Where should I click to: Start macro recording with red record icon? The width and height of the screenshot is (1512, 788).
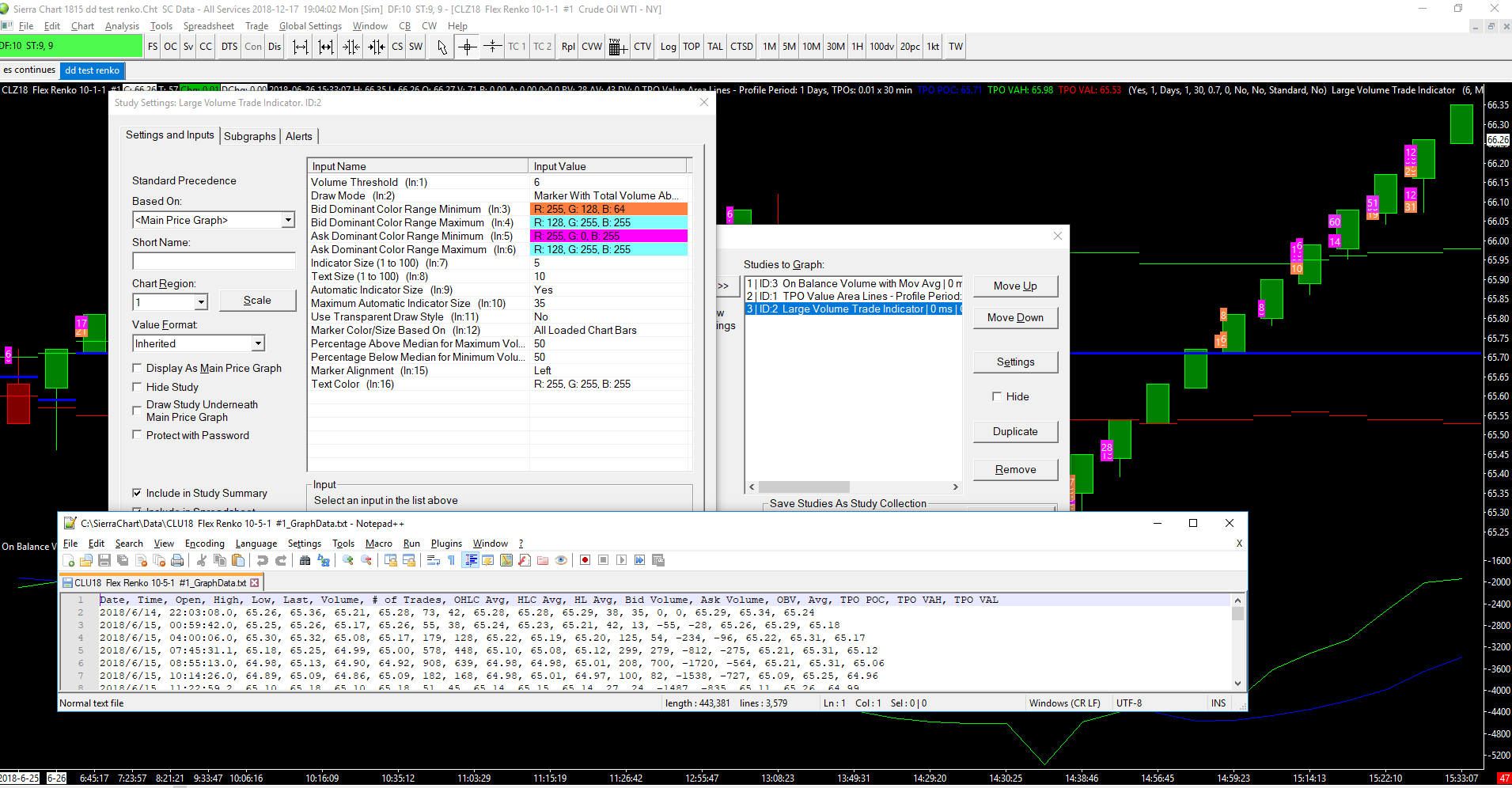585,560
